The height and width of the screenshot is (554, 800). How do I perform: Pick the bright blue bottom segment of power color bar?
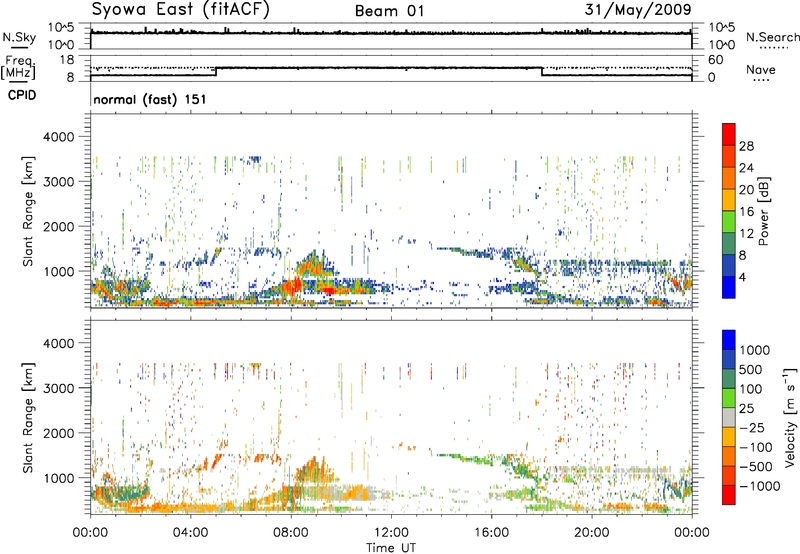coord(729,287)
